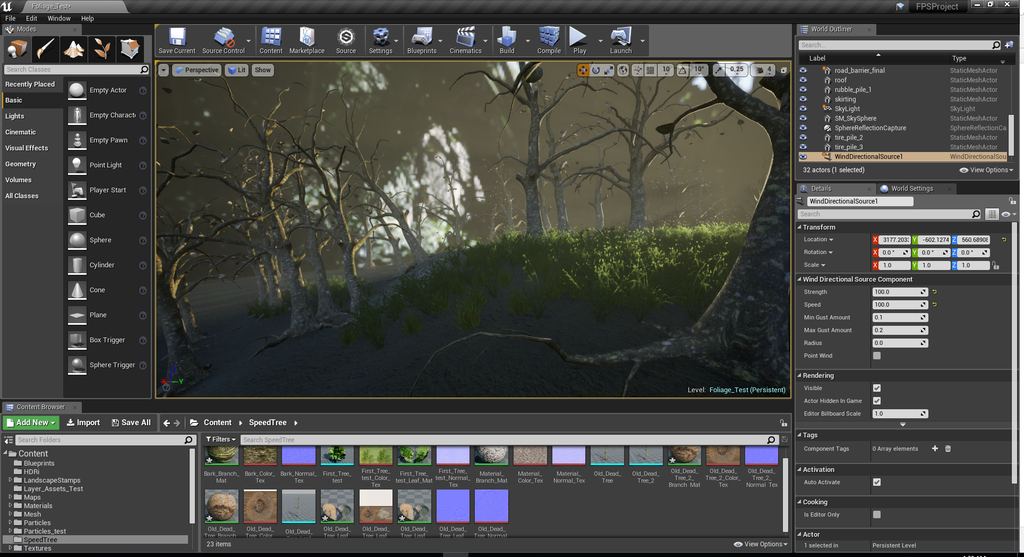Click the Save Current toolbar icon
1024x557 pixels.
click(177, 39)
